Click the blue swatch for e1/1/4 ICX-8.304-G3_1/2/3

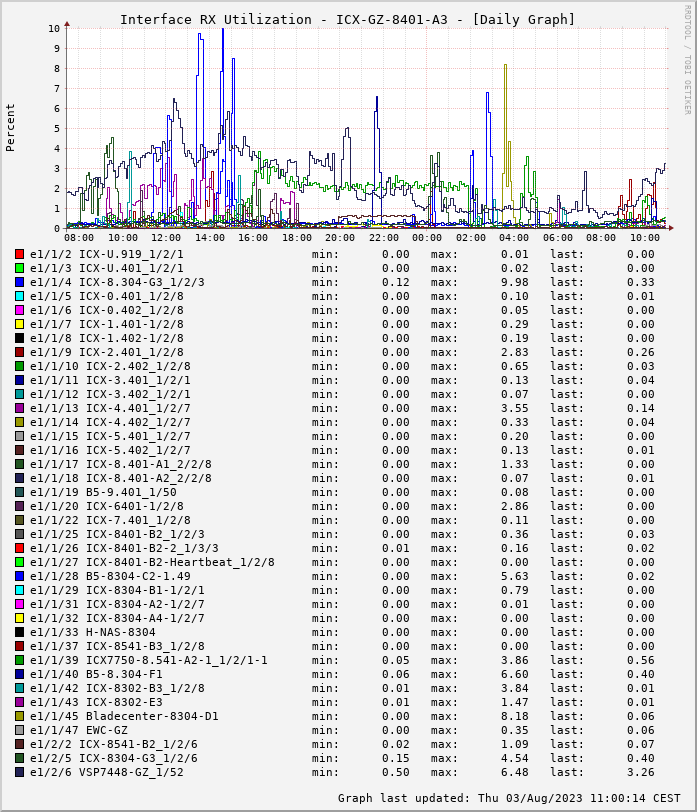tap(20, 282)
